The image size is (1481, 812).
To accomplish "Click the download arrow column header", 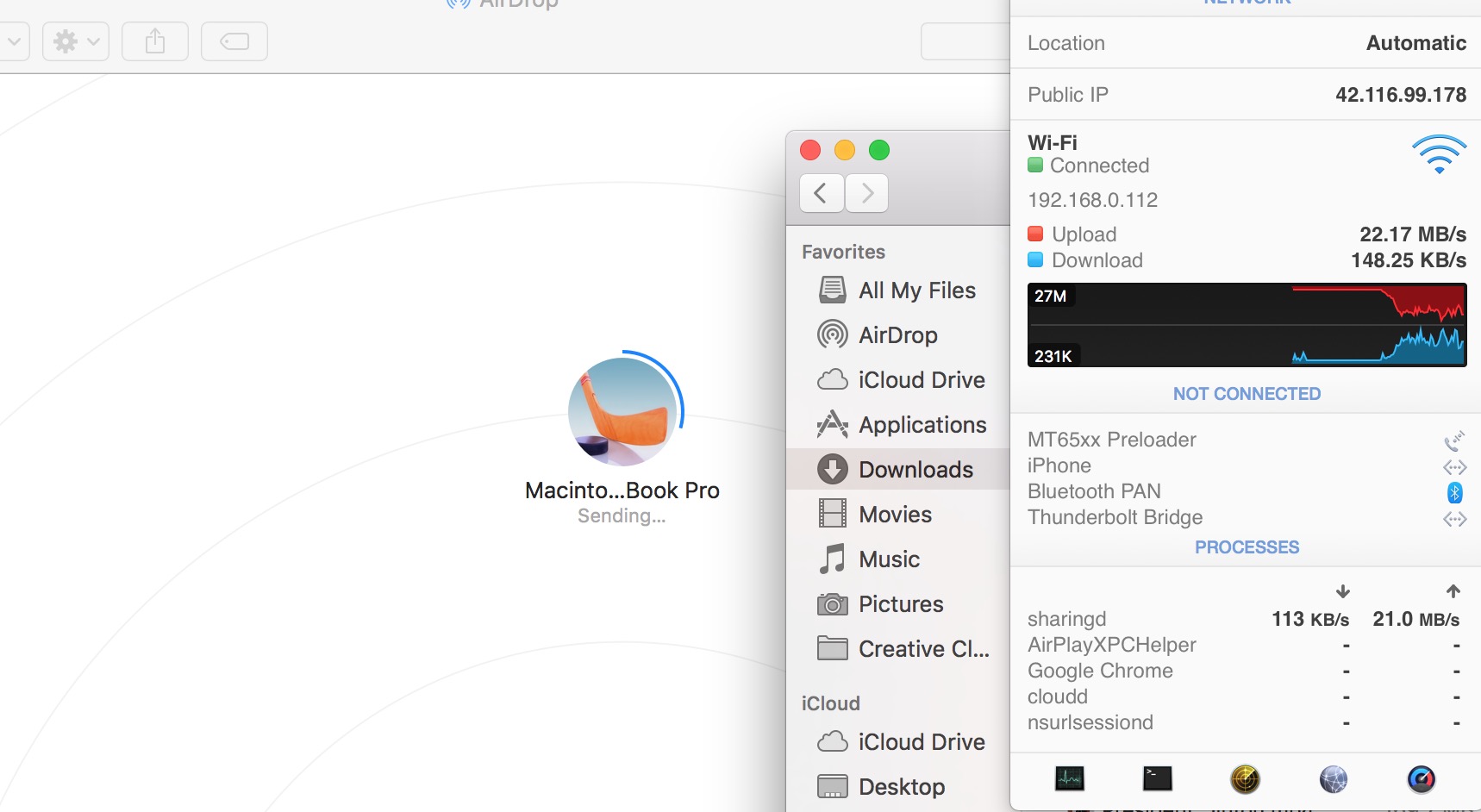I will click(1342, 591).
